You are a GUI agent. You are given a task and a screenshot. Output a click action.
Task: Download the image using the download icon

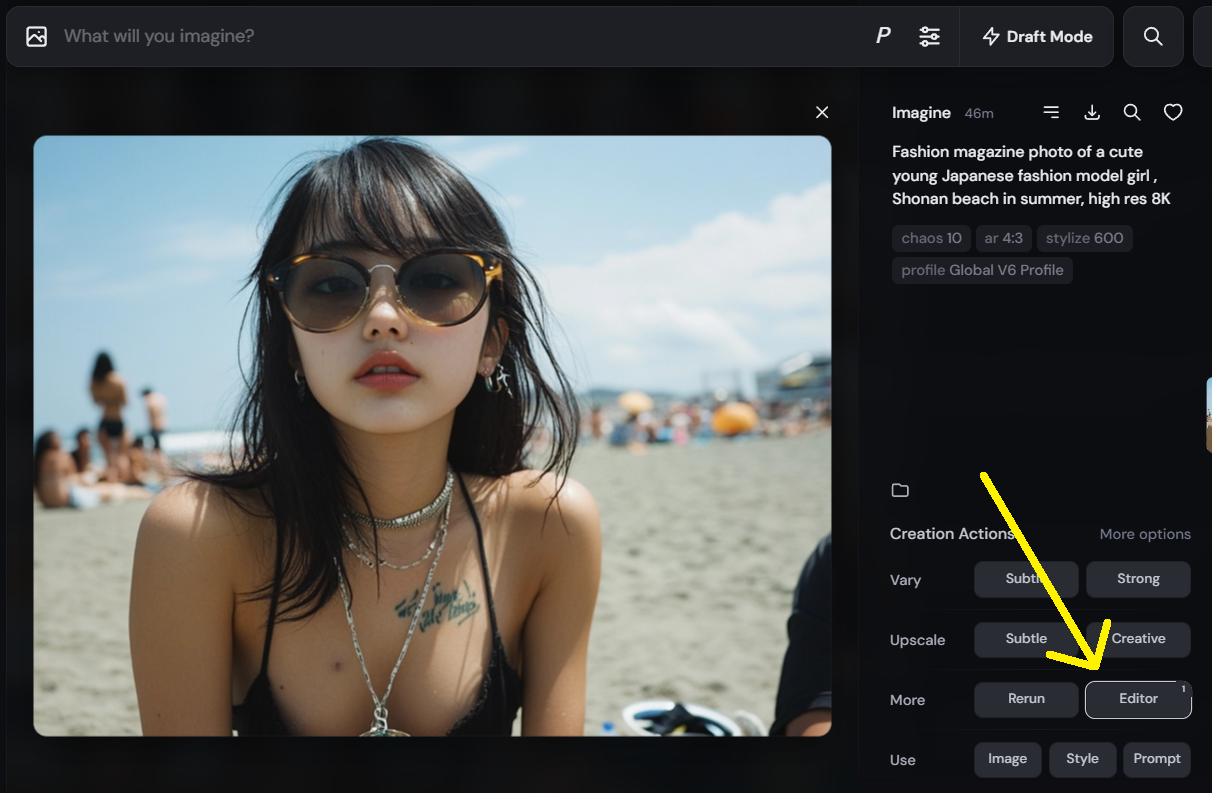point(1092,112)
